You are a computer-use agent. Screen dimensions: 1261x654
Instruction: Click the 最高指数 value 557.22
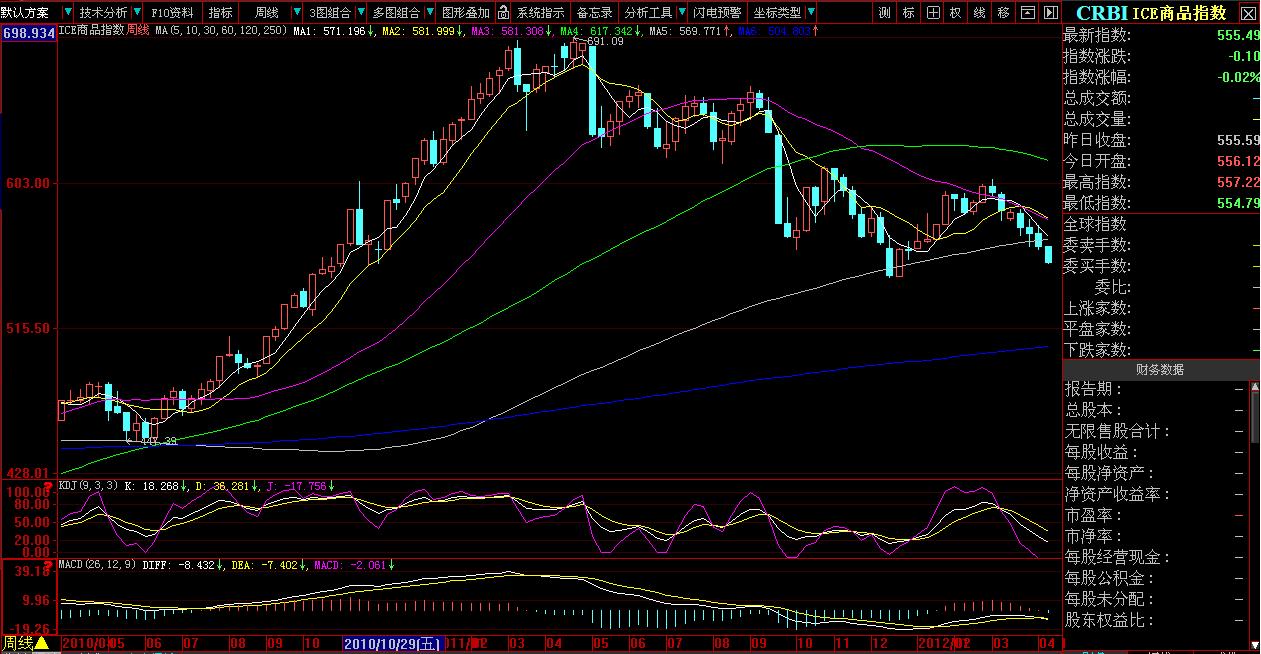pyautogui.click(x=1238, y=182)
